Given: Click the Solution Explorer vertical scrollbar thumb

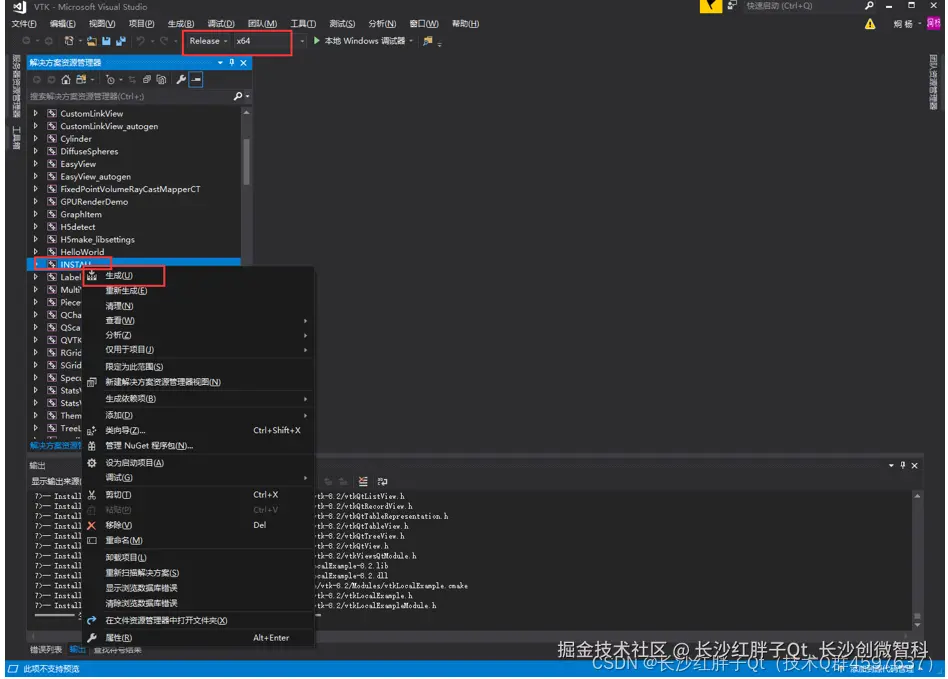Looking at the screenshot, I should tap(246, 161).
